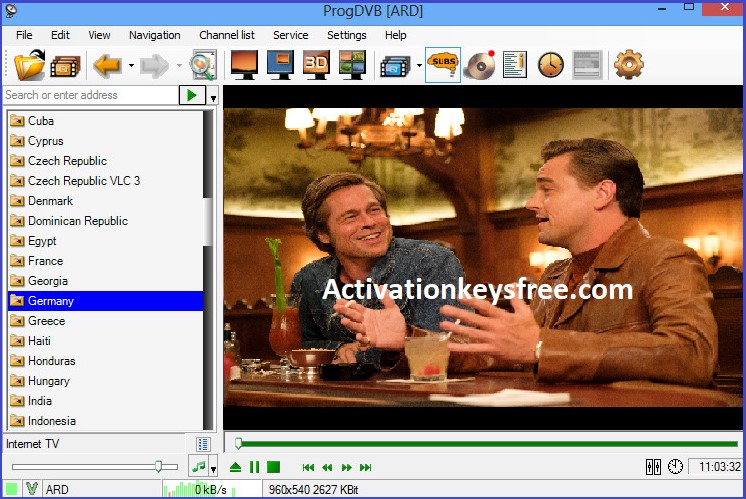746x499 pixels.
Task: Open settings with the gear icon
Action: pos(629,64)
